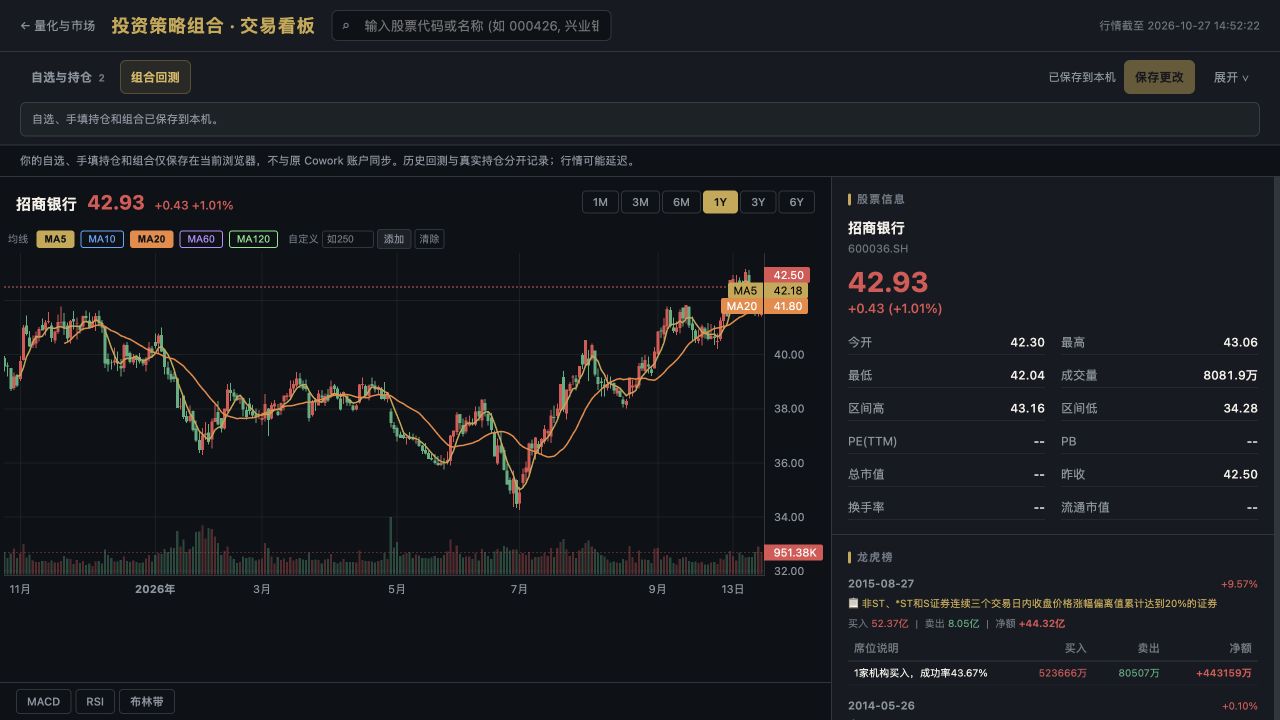Click the 最高 value 43.06
Screen dimensions: 1280x720
click(1240, 342)
